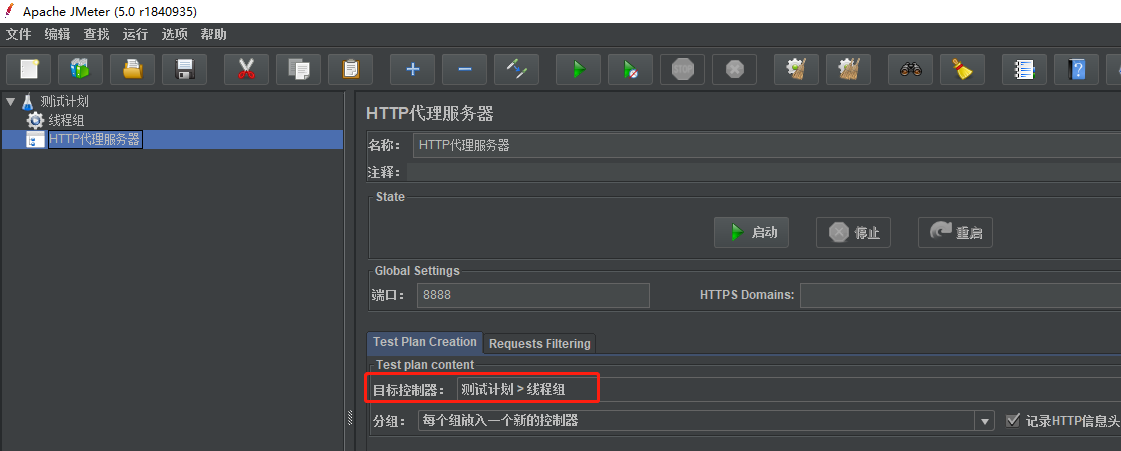This screenshot has height=451, width=1121.
Task: Click the Collapse All minus icon
Action: pos(464,69)
